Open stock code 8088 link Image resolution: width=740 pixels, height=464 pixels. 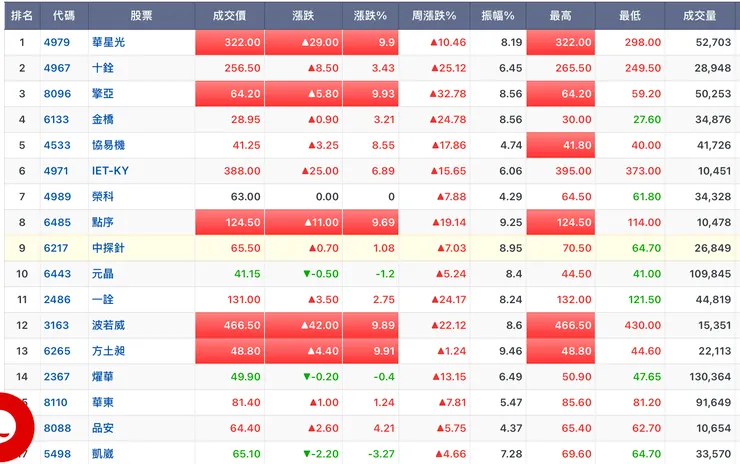click(x=57, y=428)
